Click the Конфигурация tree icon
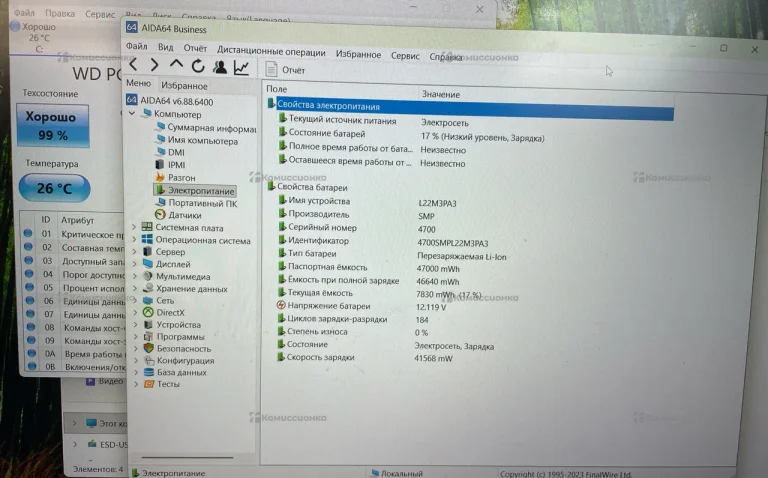This screenshot has height=478, width=768. pos(149,360)
